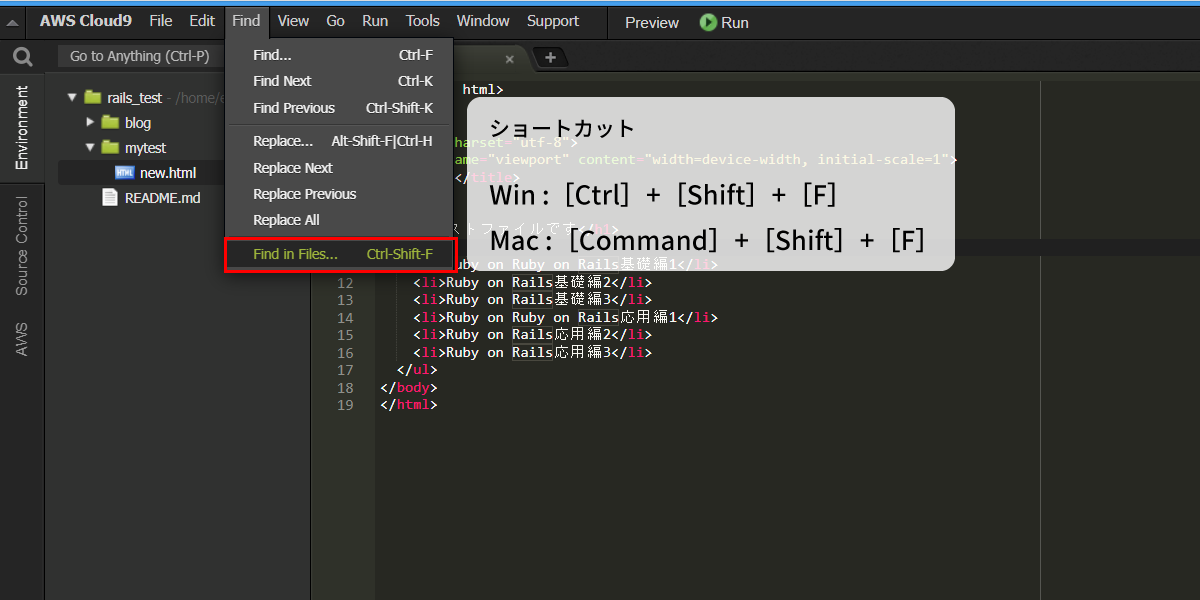
Task: Close the open Find menu in the menu bar
Action: [246, 21]
